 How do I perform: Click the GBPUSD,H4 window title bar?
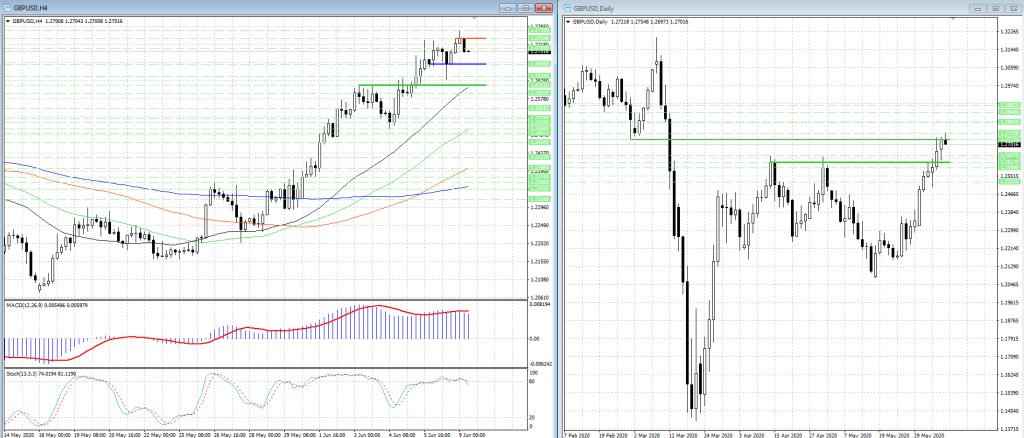click(x=250, y=7)
